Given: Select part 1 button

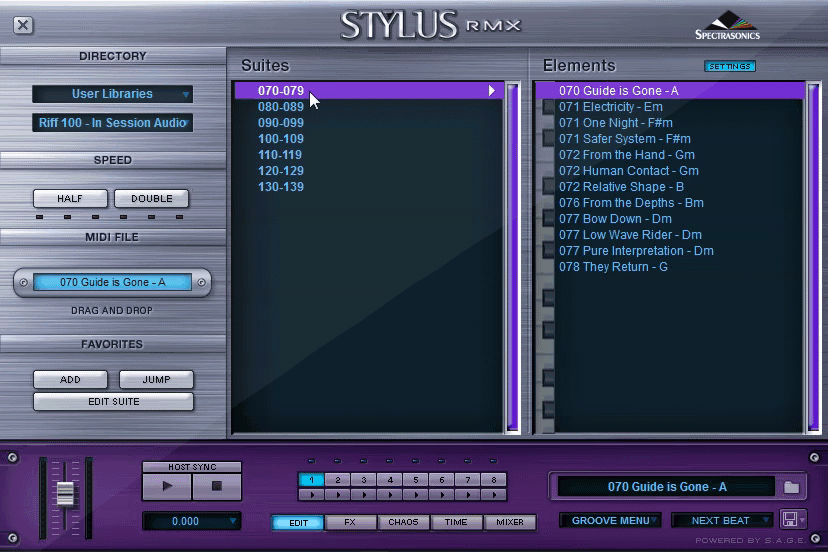Looking at the screenshot, I should [312, 480].
